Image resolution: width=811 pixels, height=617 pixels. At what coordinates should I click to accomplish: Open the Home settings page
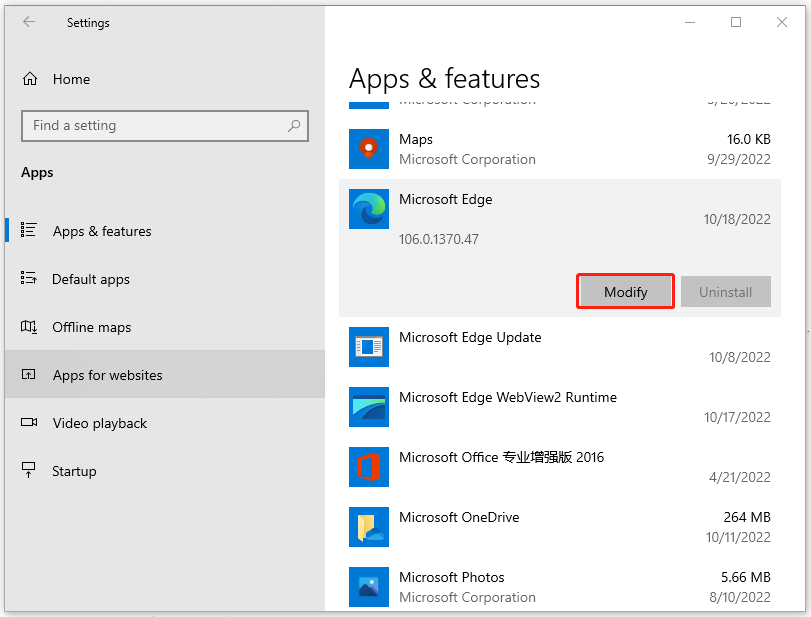coord(70,79)
